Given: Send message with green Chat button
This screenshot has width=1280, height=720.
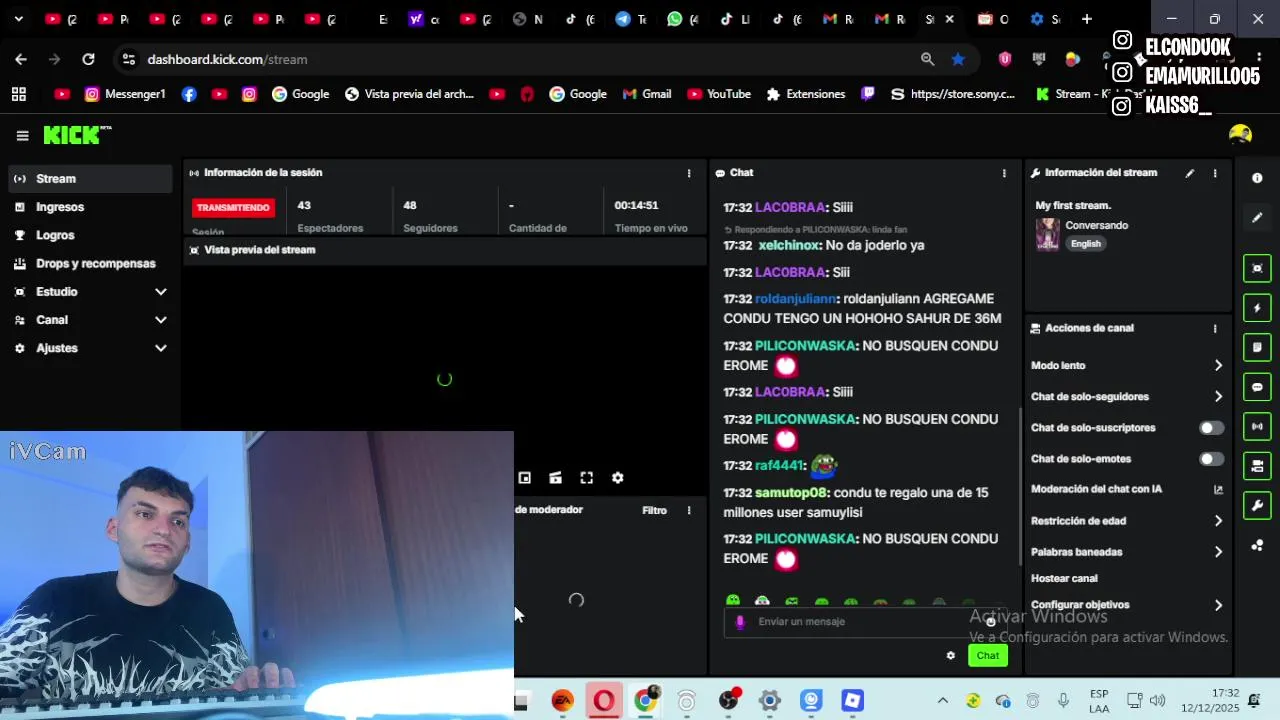Looking at the screenshot, I should (987, 656).
